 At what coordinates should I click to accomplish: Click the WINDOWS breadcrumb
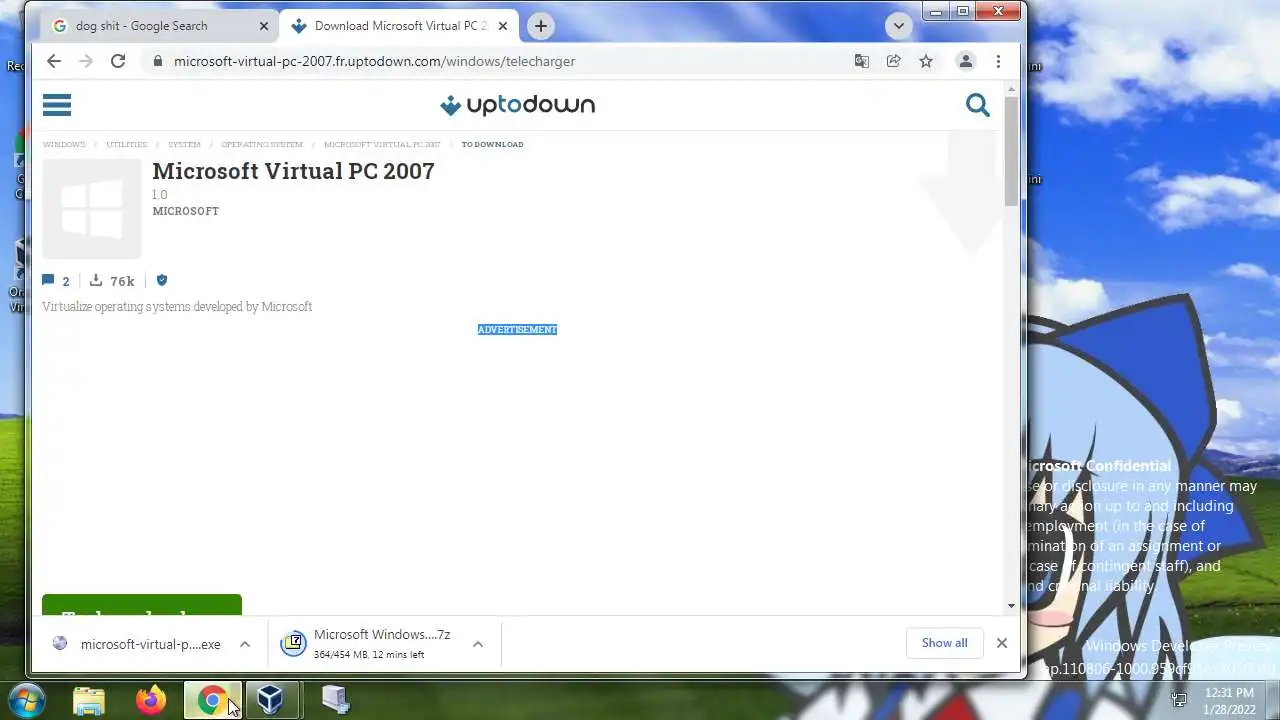(x=64, y=144)
